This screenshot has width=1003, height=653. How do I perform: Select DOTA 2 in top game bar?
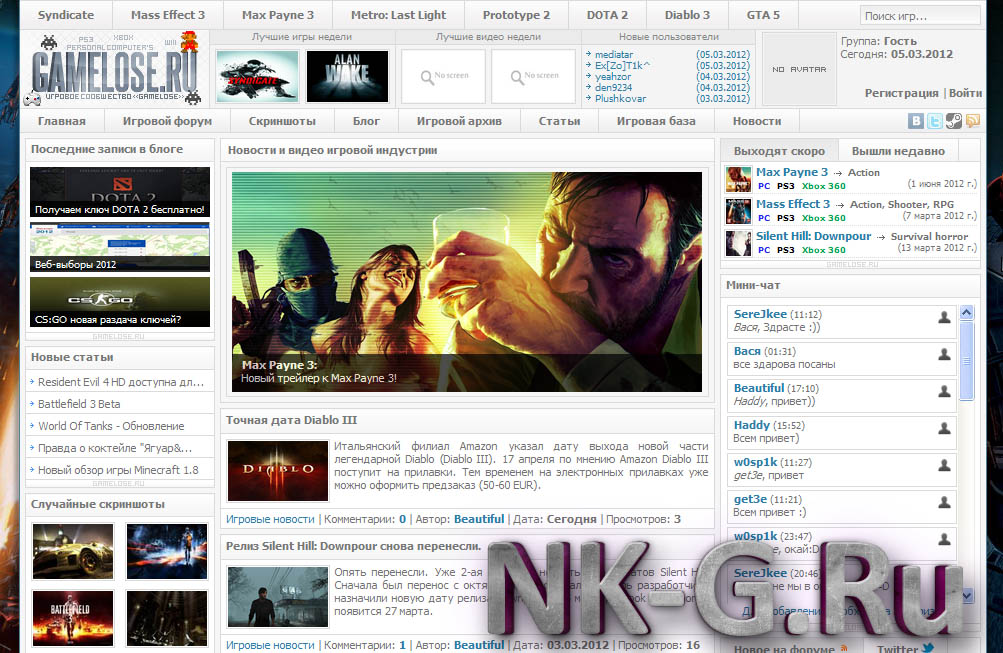point(607,15)
